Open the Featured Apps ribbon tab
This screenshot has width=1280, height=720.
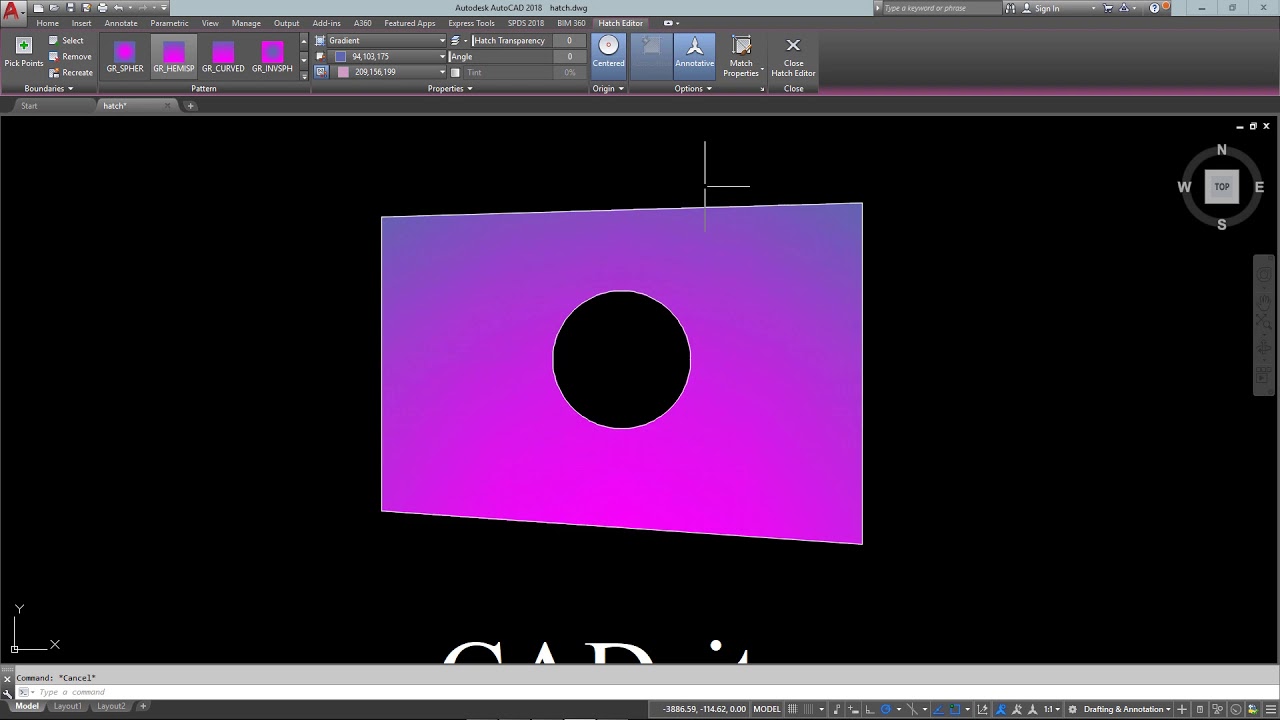409,23
